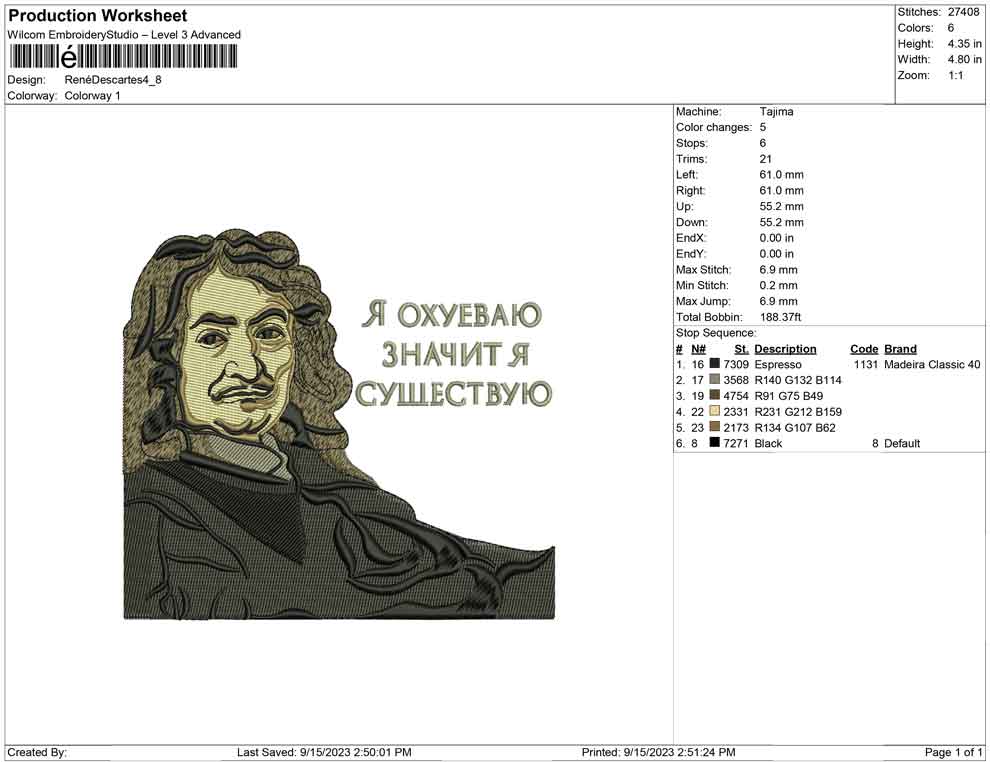This screenshot has width=990, height=762.
Task: Click the code 1131 in stop sequence
Action: coord(866,364)
